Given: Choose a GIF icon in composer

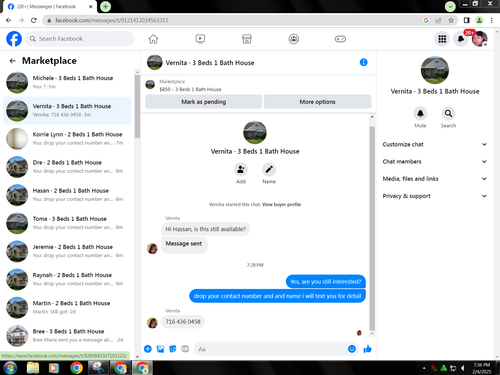Looking at the screenshot, I should [x=185, y=349].
